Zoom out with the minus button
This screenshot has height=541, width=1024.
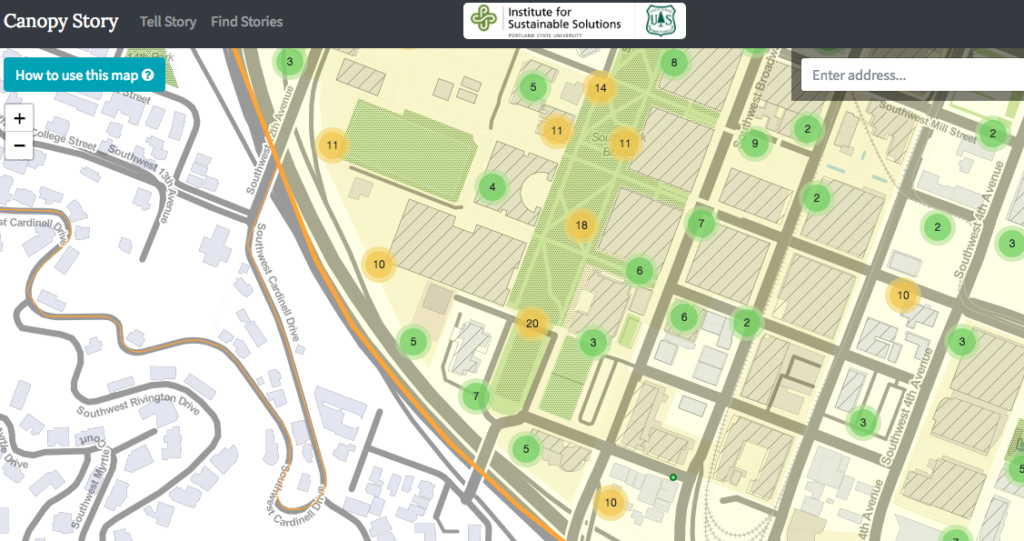coord(19,145)
